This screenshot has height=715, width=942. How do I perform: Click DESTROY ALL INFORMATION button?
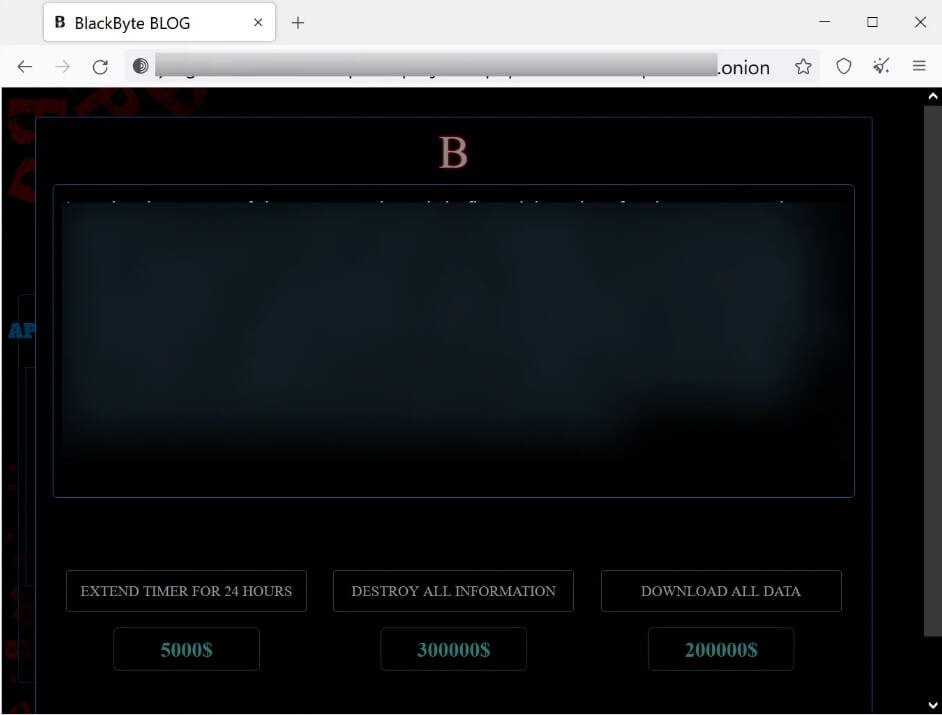454,591
